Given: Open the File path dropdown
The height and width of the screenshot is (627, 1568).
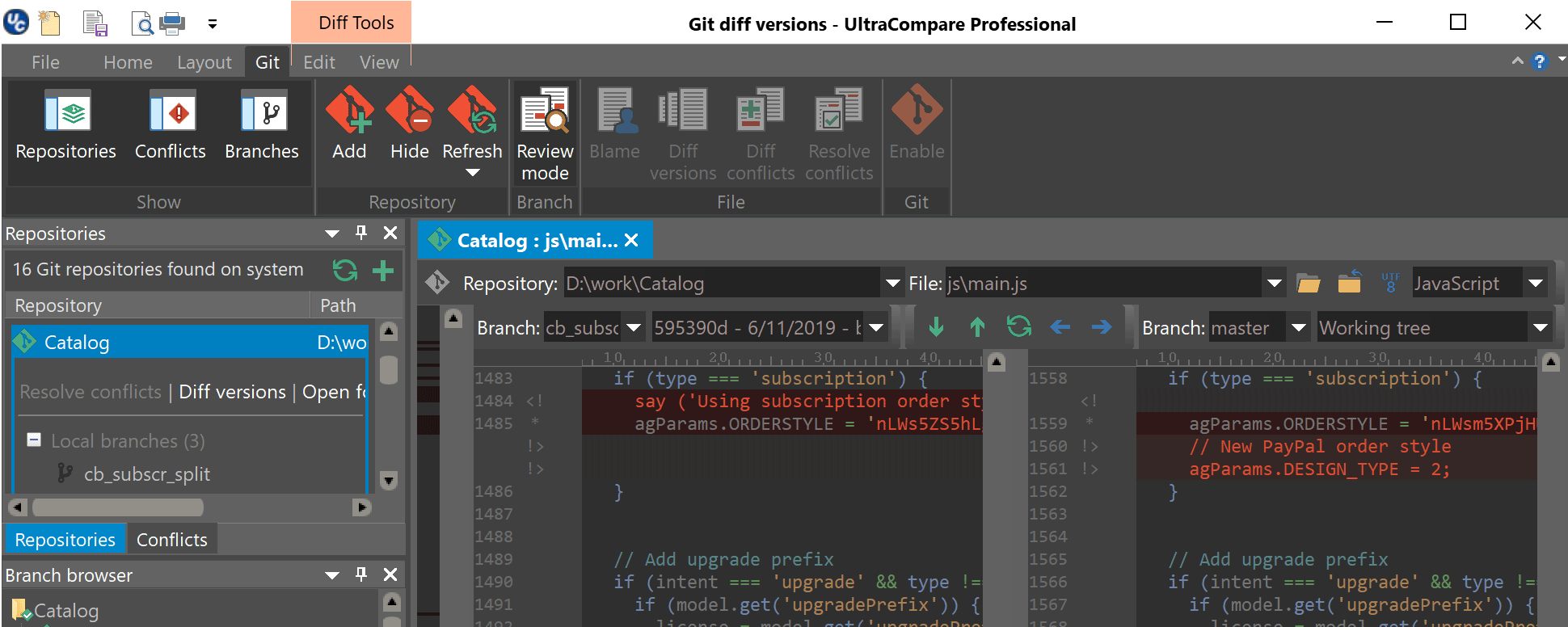Looking at the screenshot, I should (1274, 284).
